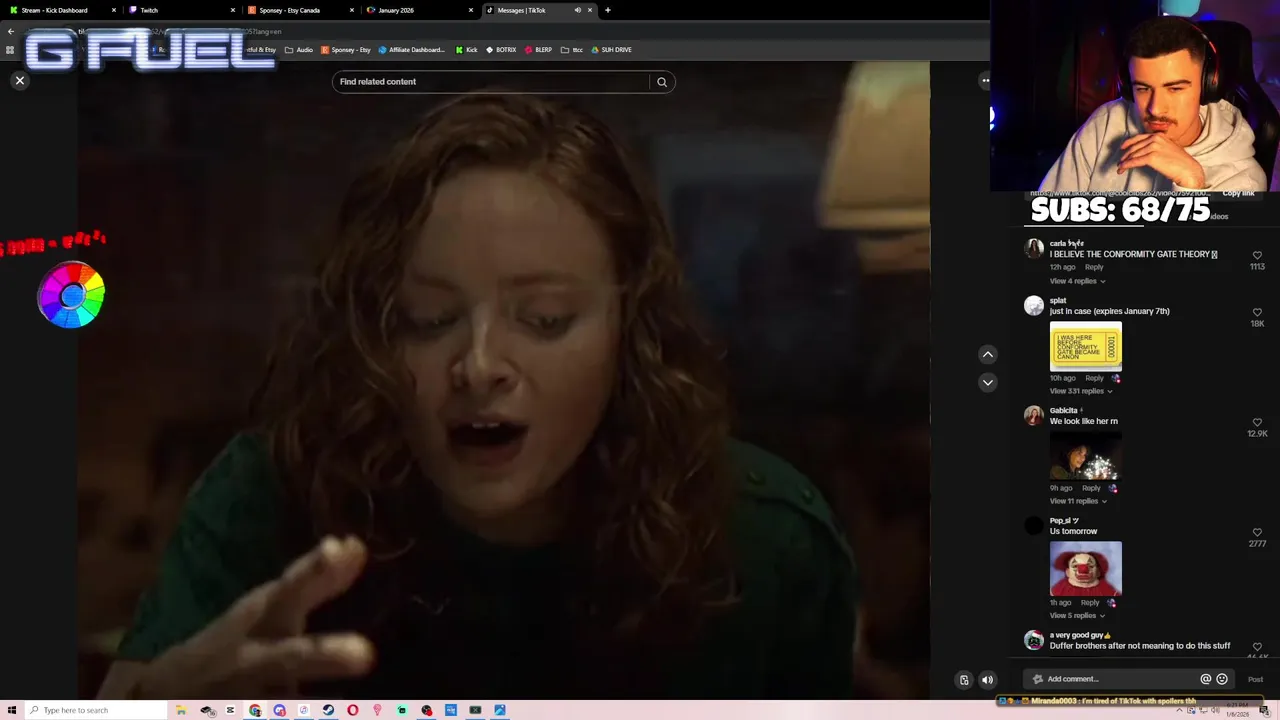Open the Kick bookmark
The image size is (1280, 720).
click(x=466, y=50)
